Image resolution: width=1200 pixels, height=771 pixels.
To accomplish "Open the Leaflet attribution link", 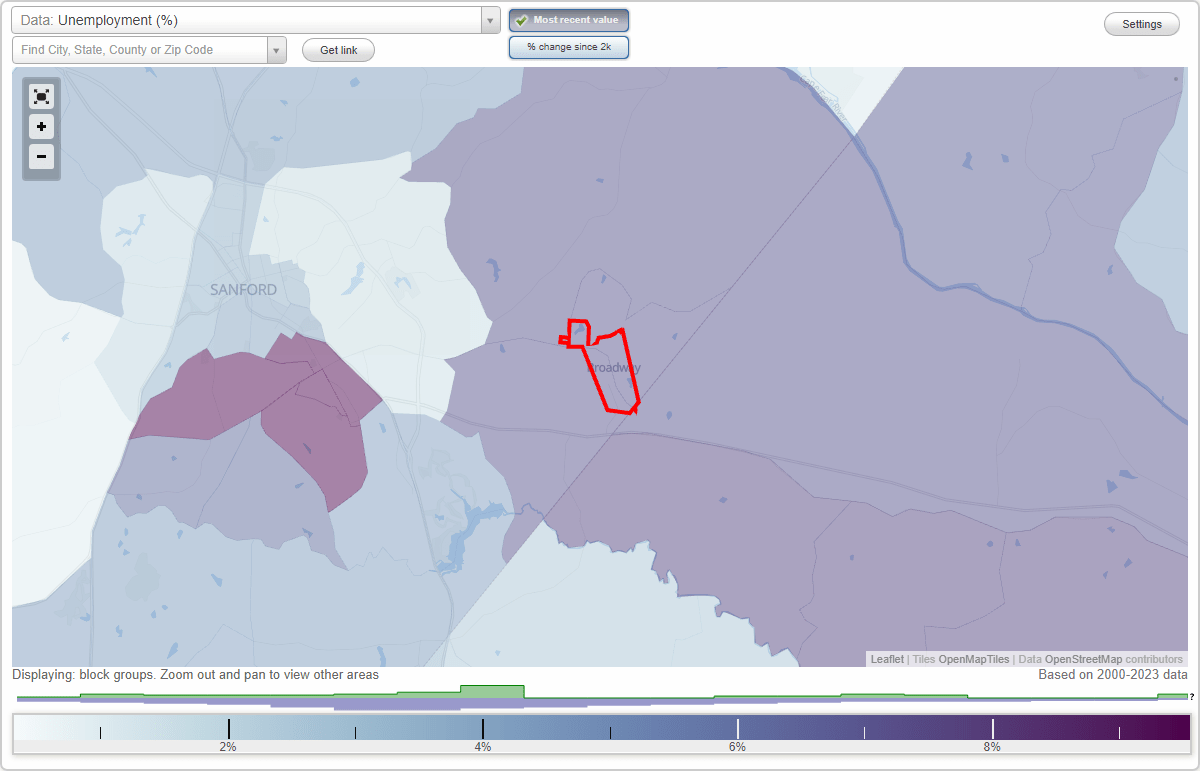I will click(887, 659).
